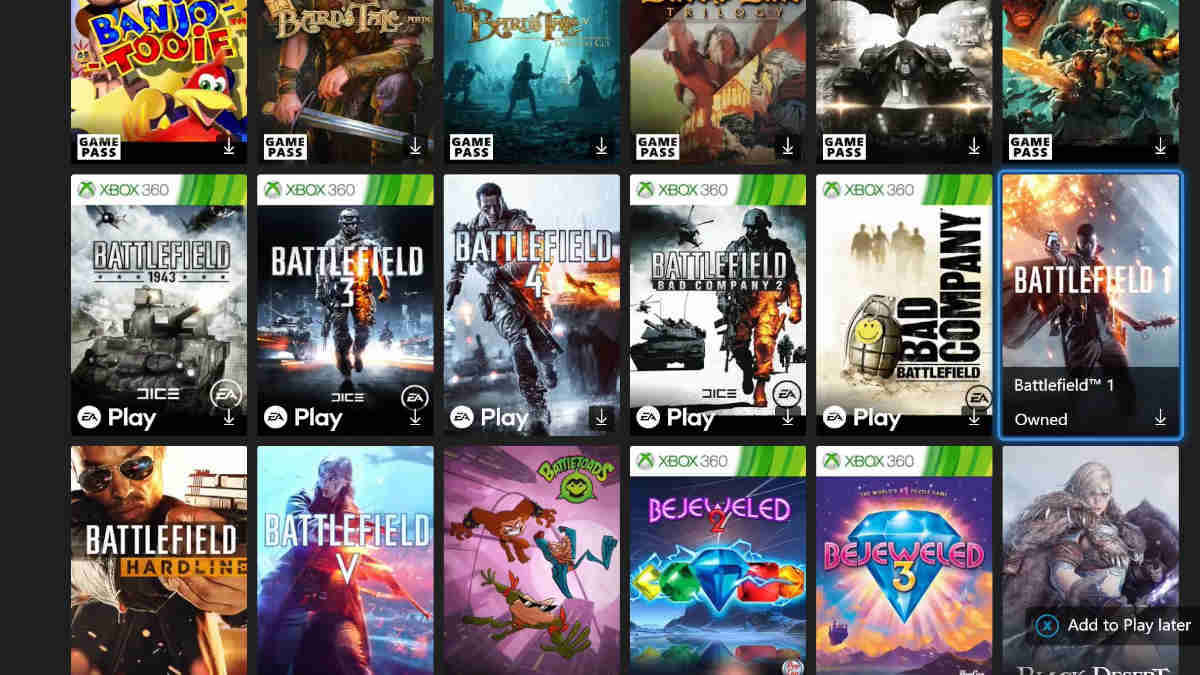Screen dimensions: 1200x675
Task: Open the Battlefield Hardline game tile
Action: coord(159,560)
